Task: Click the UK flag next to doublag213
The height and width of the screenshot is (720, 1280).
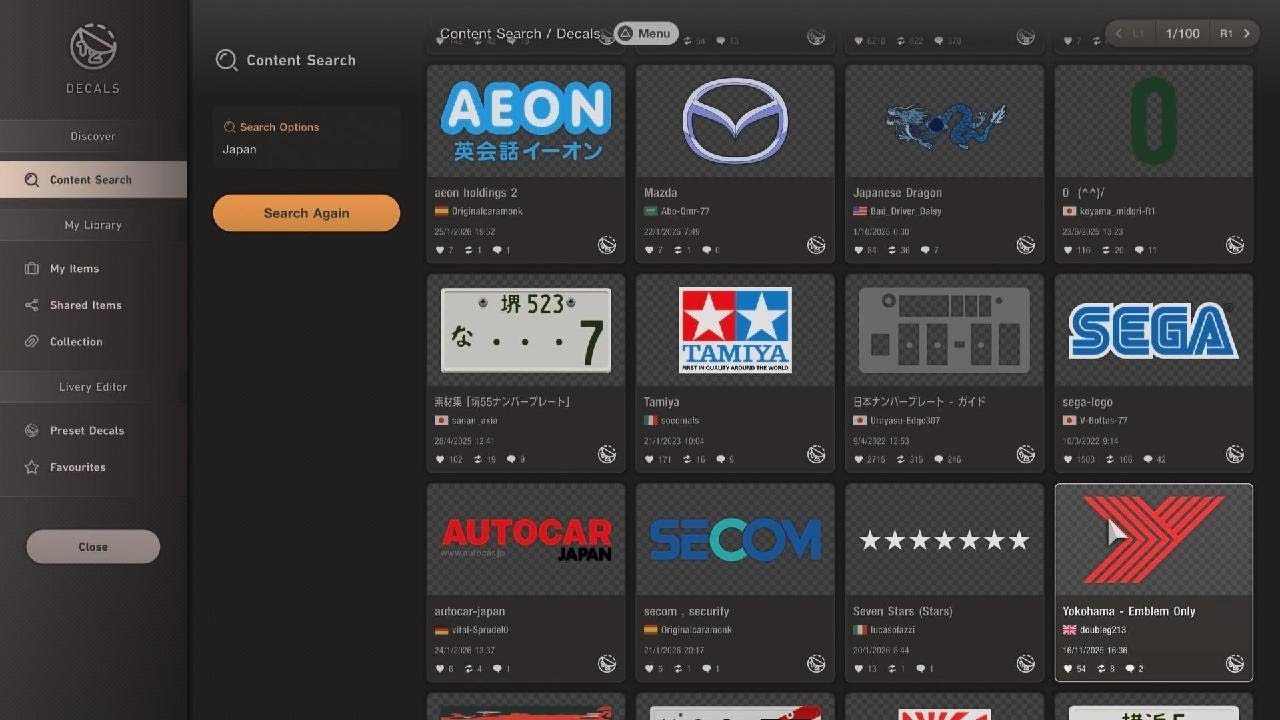Action: point(1068,630)
